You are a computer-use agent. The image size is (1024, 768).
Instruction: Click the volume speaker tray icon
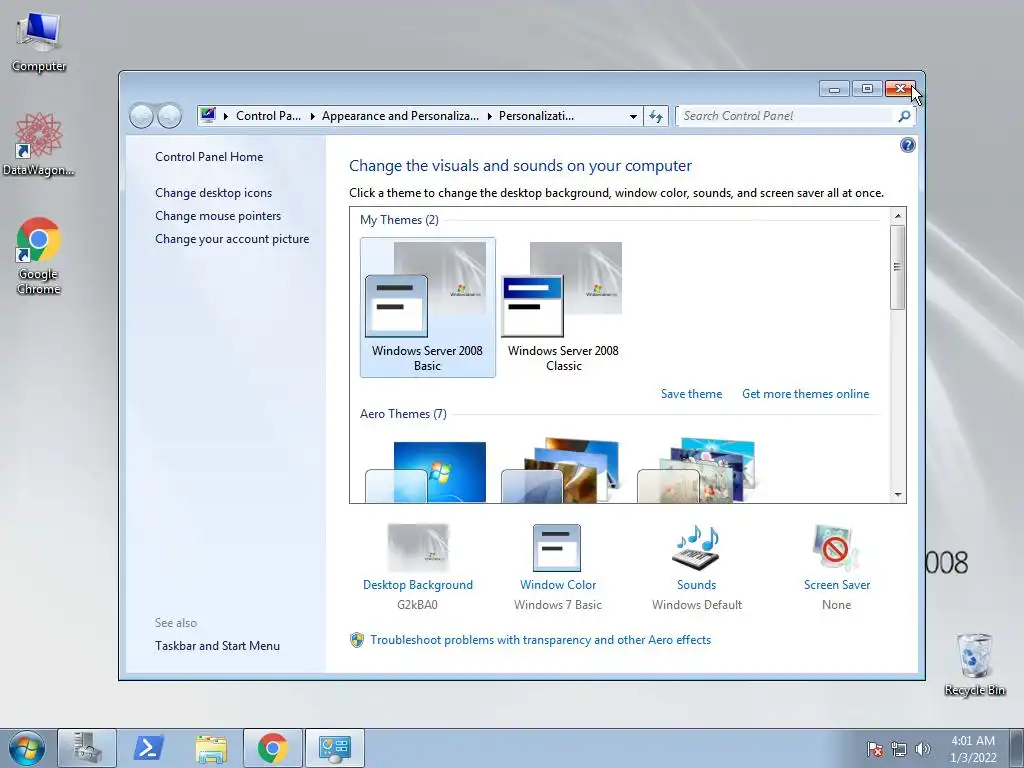[x=922, y=749]
